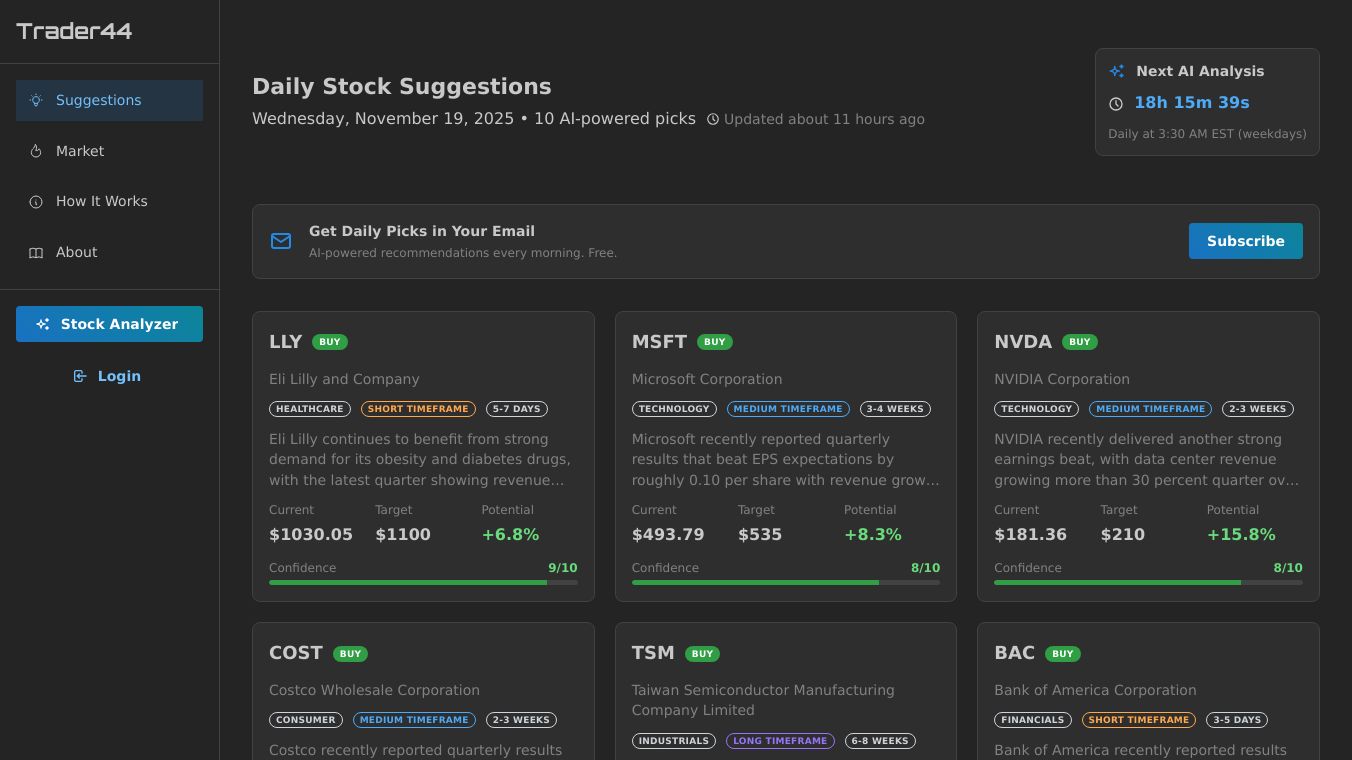The image size is (1352, 760).
Task: Go to the How It Works page
Action: [x=101, y=202]
